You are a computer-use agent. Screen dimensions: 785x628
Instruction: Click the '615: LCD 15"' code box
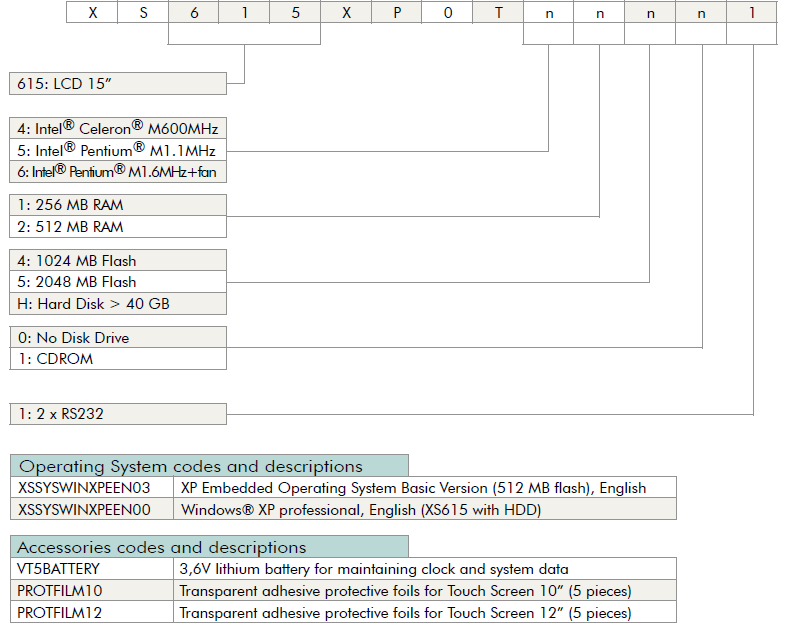[x=118, y=84]
